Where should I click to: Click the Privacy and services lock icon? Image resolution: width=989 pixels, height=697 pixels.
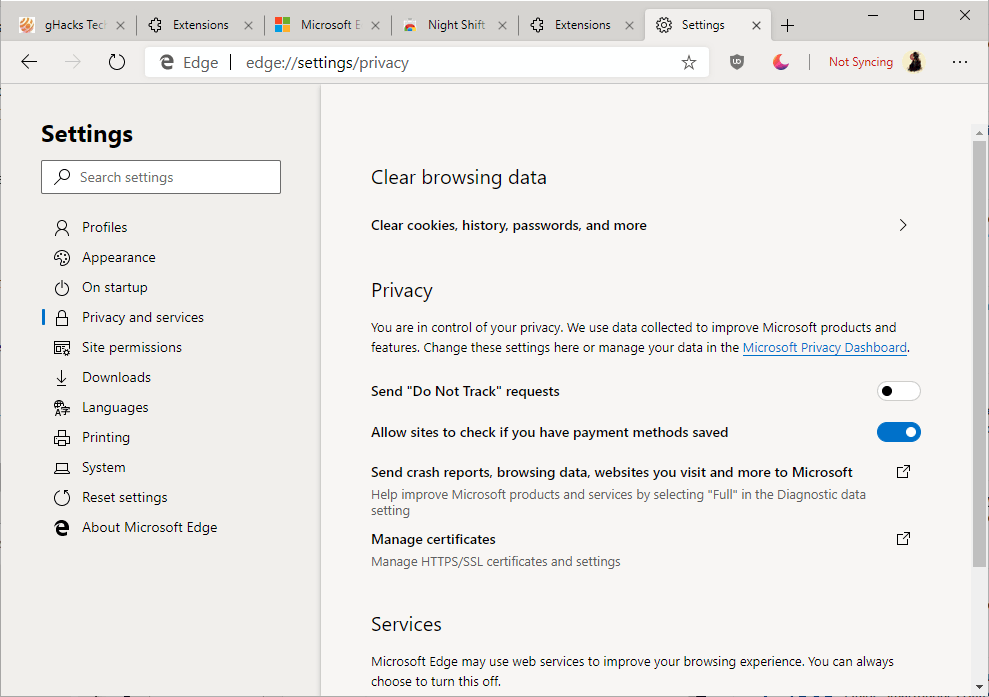62,317
